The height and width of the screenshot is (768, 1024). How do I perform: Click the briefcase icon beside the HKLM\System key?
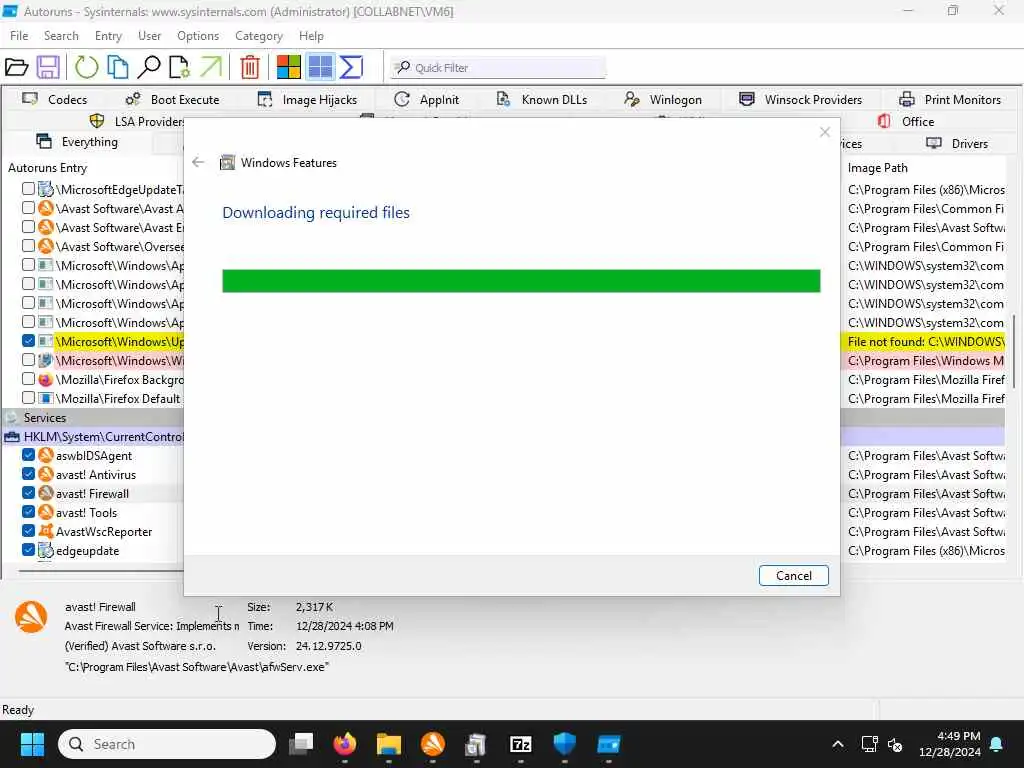(12, 437)
